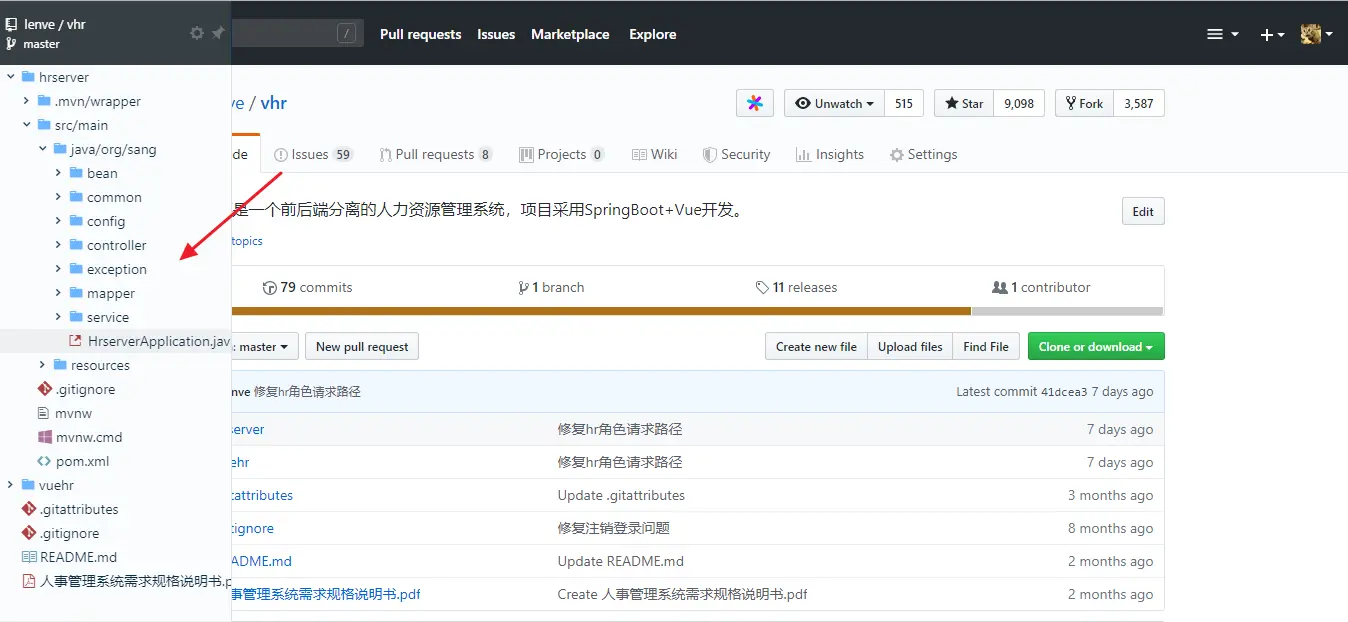Open Unwatch notifications dropdown
1348x622 pixels.
click(835, 103)
